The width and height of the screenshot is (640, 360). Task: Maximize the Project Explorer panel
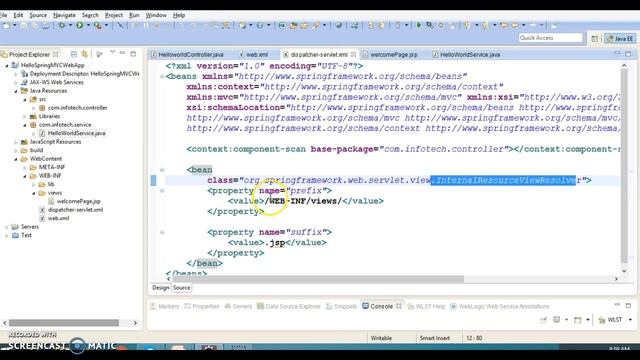coord(133,54)
